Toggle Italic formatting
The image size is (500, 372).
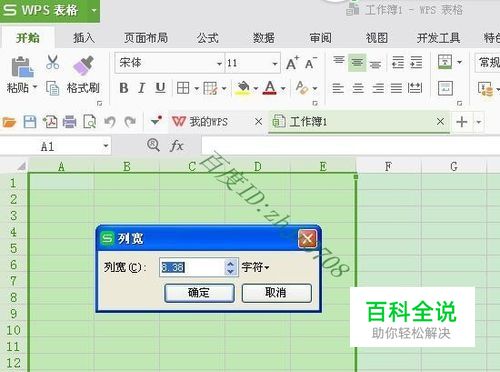point(142,88)
